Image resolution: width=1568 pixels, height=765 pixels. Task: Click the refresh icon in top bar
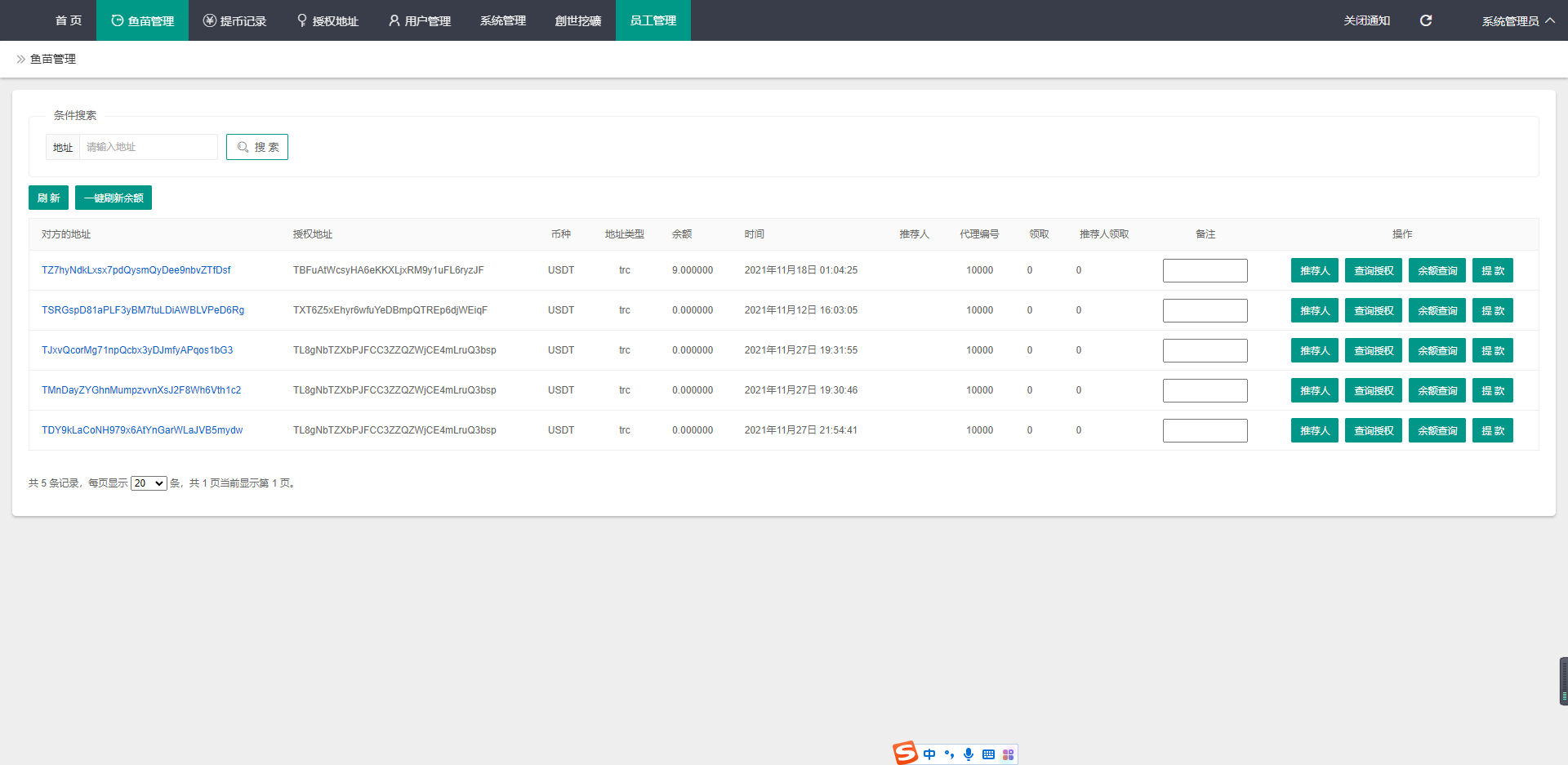click(x=1426, y=20)
